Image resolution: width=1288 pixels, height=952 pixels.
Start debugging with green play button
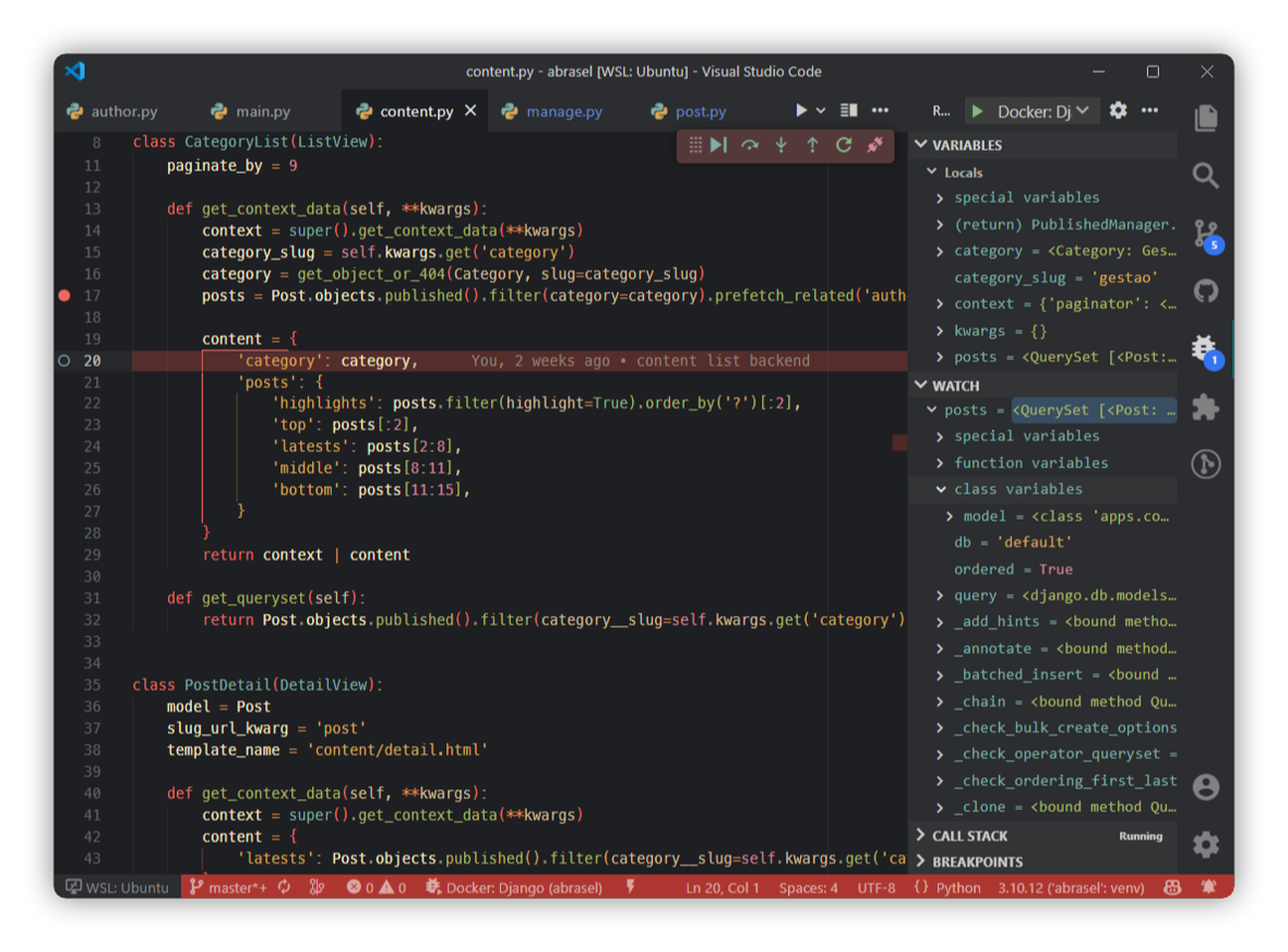tap(978, 110)
